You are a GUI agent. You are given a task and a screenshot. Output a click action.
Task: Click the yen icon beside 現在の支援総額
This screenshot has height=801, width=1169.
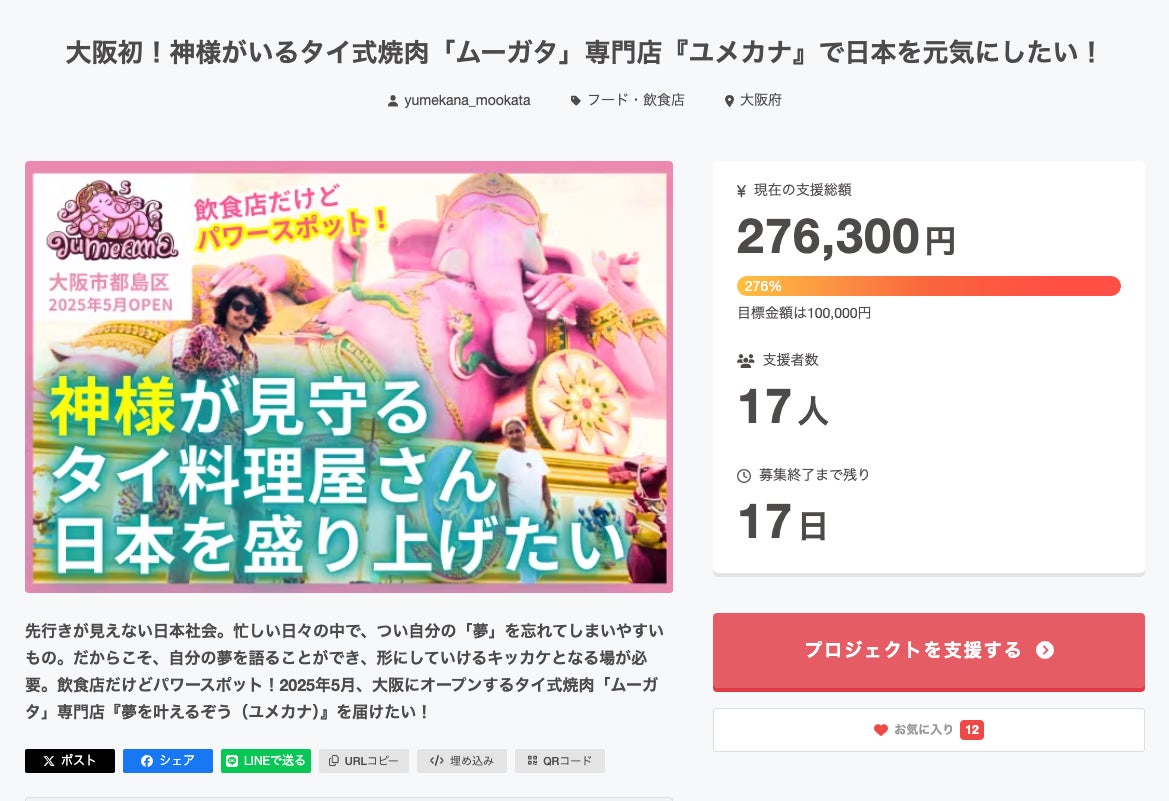click(741, 190)
